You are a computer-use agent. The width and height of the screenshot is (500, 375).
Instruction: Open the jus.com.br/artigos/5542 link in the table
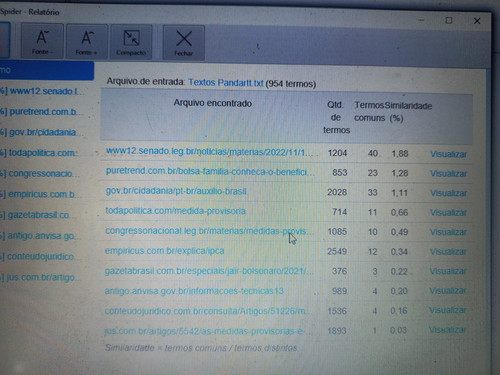pos(208,331)
